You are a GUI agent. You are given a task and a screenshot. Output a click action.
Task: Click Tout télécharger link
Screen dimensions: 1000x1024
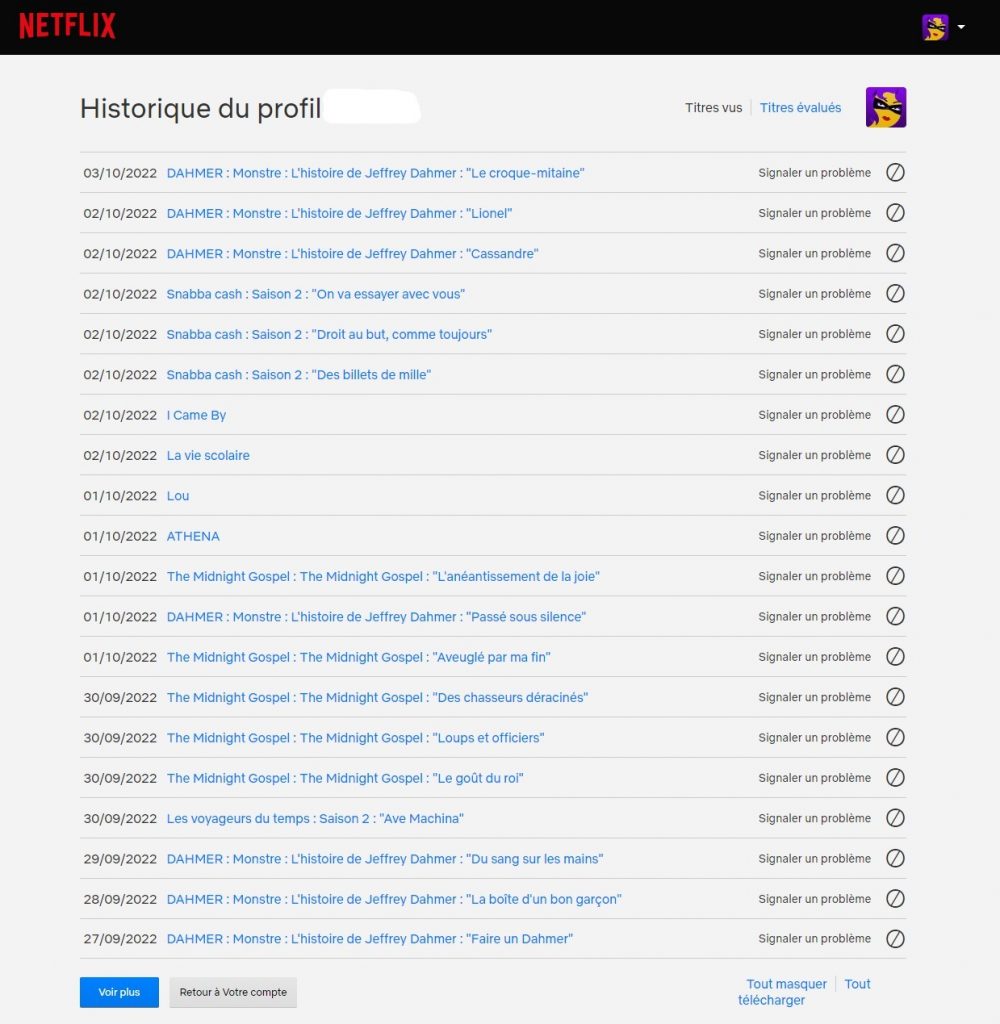(804, 992)
